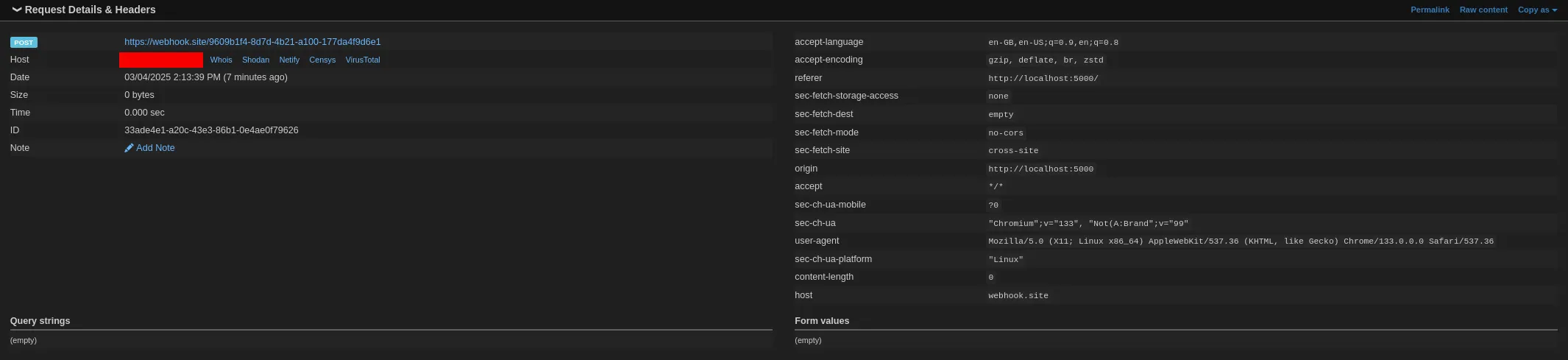Image resolution: width=1568 pixels, height=360 pixels.
Task: Look up the host on Censys
Action: 322,60
